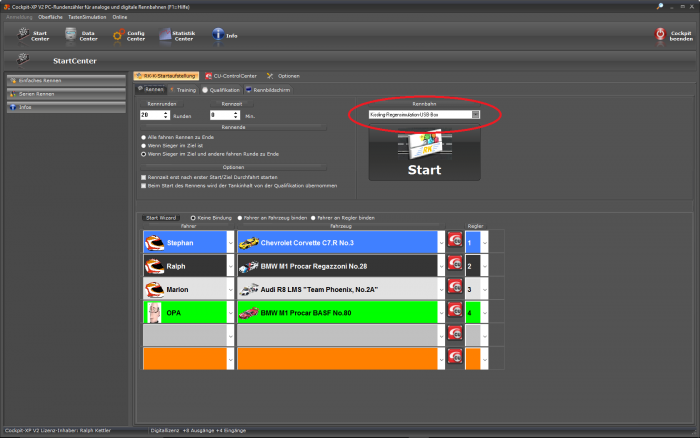Open the Rennbahn dropdown list

click(x=475, y=115)
